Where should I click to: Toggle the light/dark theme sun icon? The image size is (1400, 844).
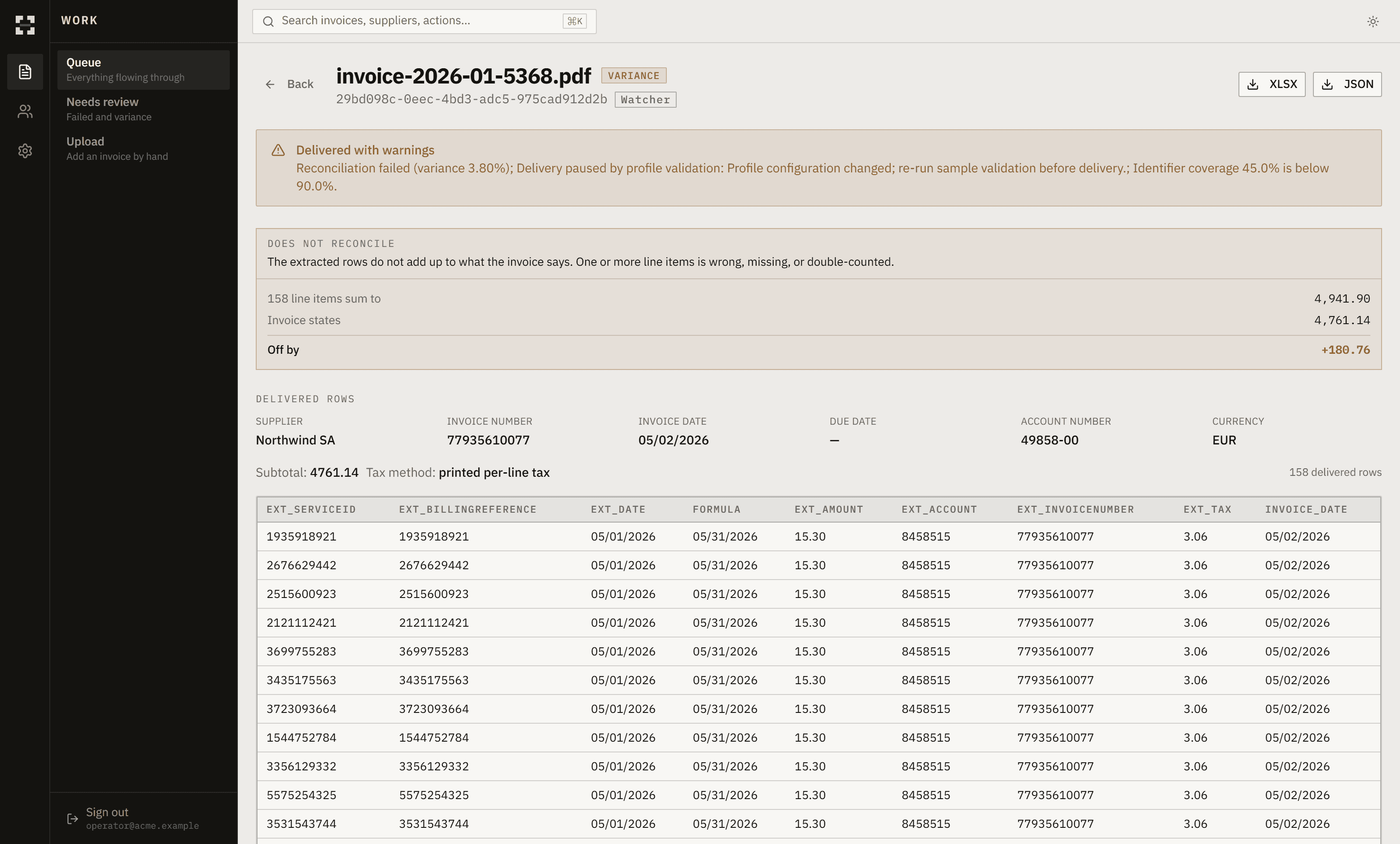[x=1373, y=22]
